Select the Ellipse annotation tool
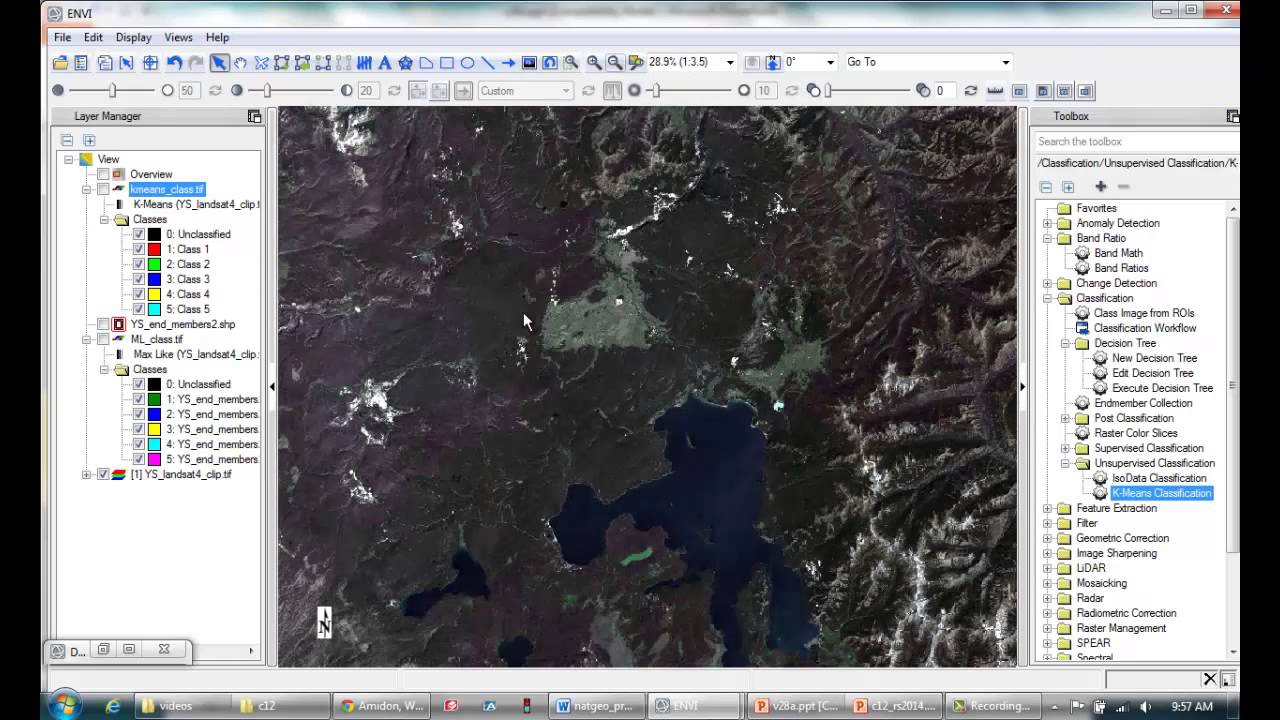Screen dimensions: 1280x720 [x=467, y=63]
